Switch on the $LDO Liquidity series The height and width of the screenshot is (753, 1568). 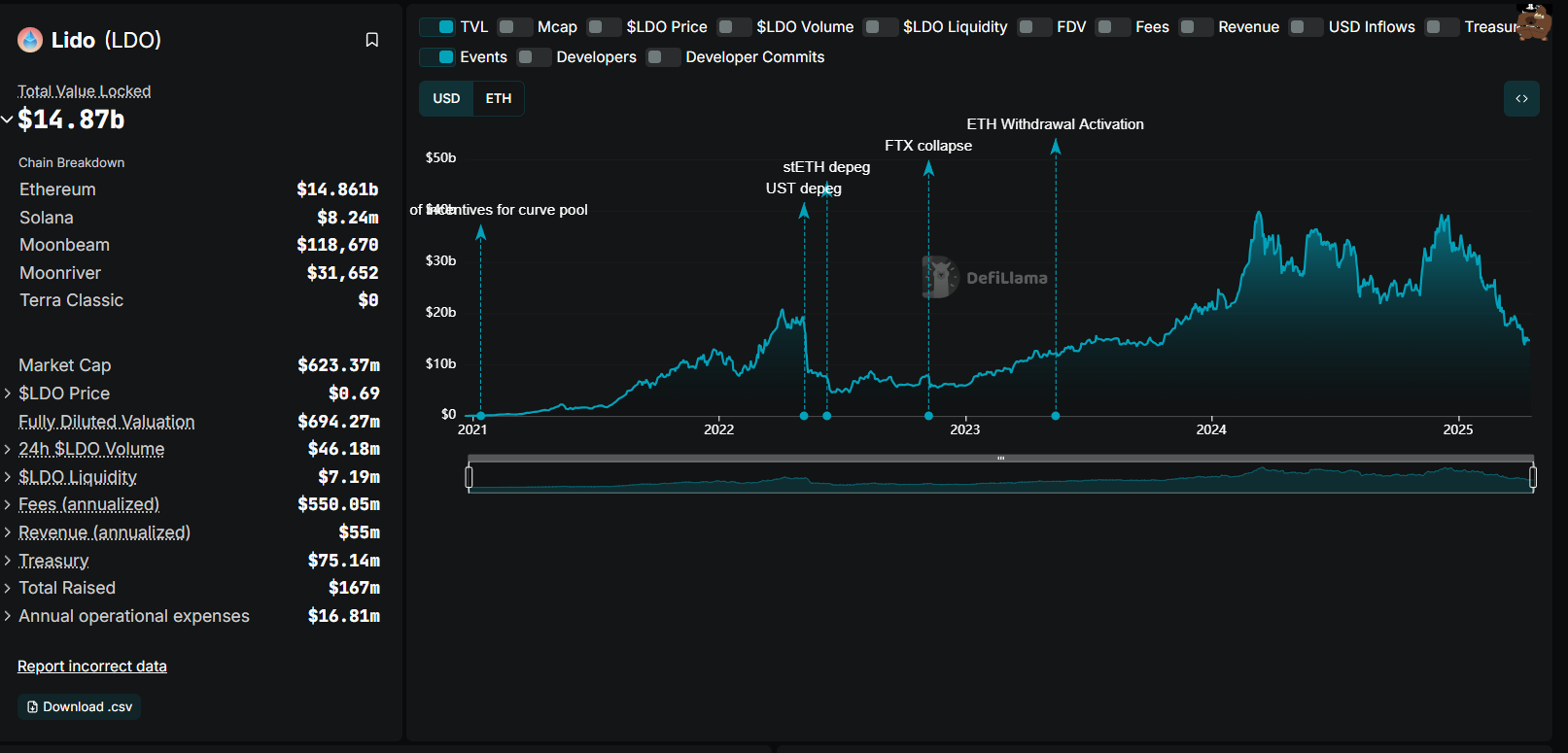(x=881, y=27)
